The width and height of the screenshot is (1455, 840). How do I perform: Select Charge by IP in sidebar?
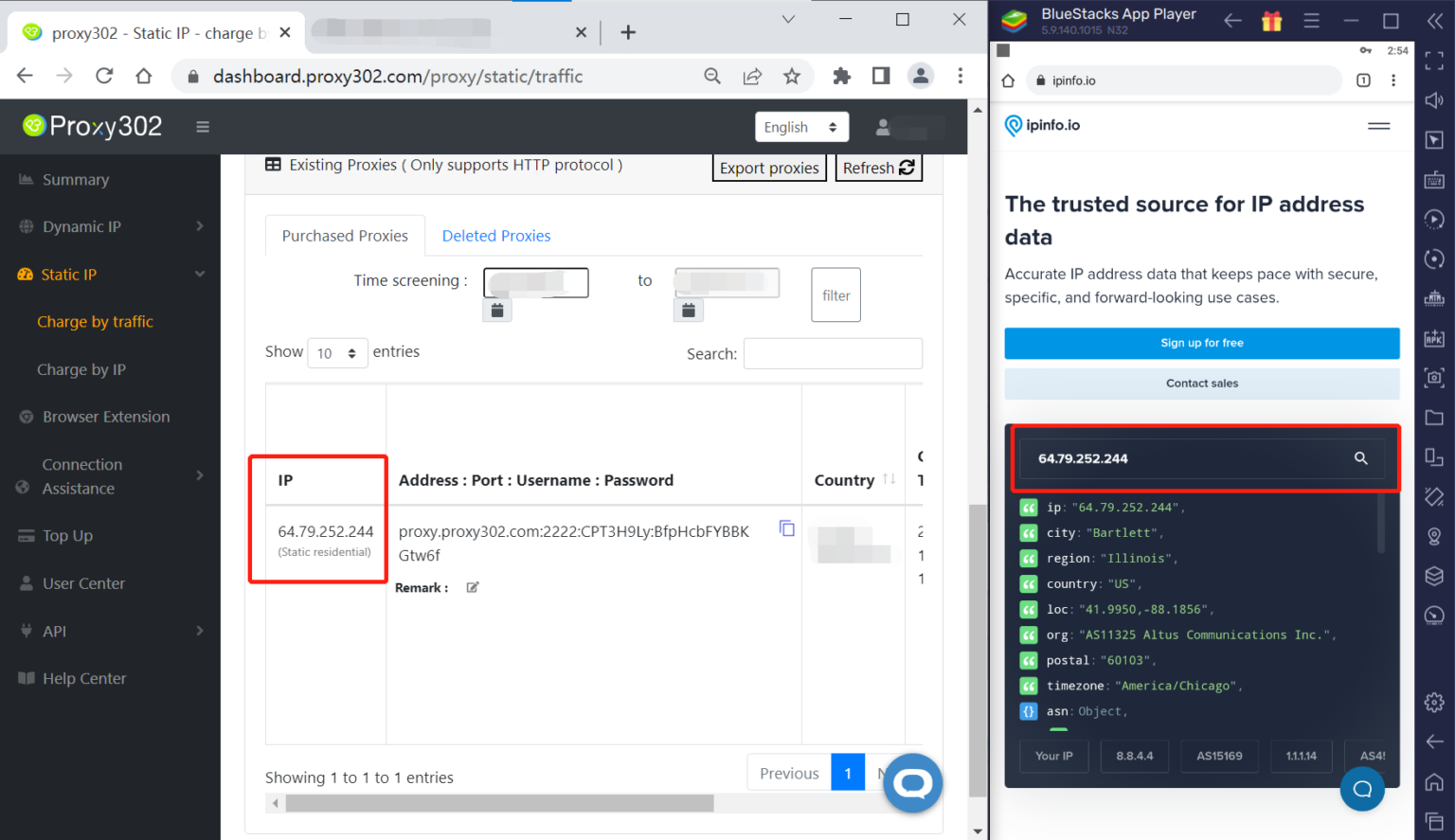coord(81,369)
